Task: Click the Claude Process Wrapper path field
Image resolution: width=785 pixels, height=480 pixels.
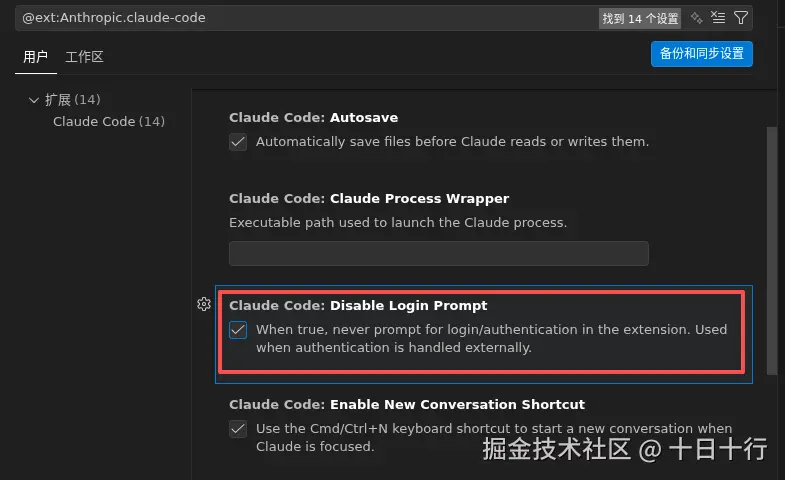Action: (x=438, y=253)
